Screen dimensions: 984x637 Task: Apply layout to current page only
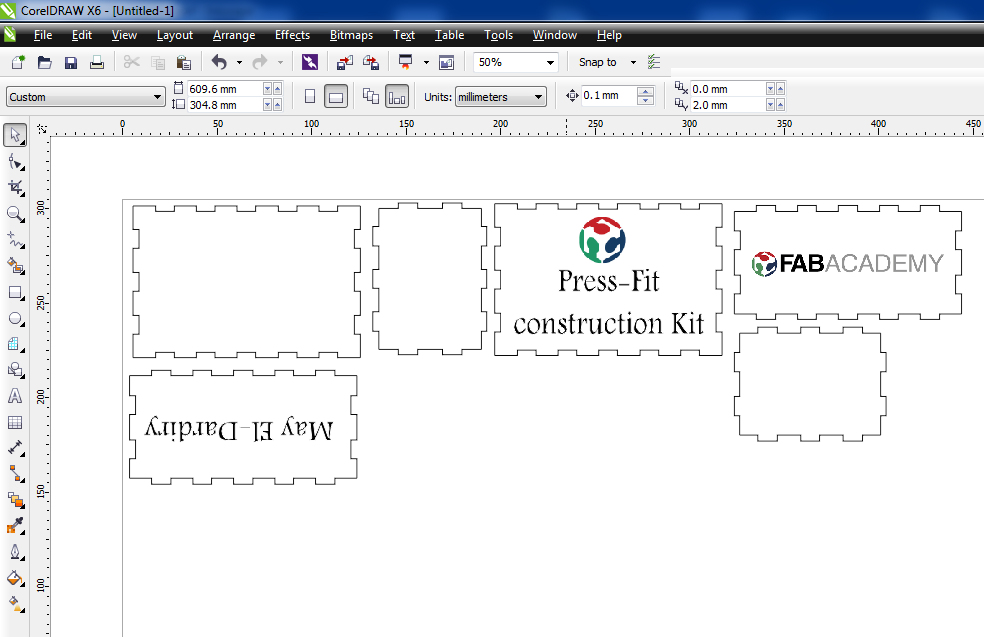[397, 97]
